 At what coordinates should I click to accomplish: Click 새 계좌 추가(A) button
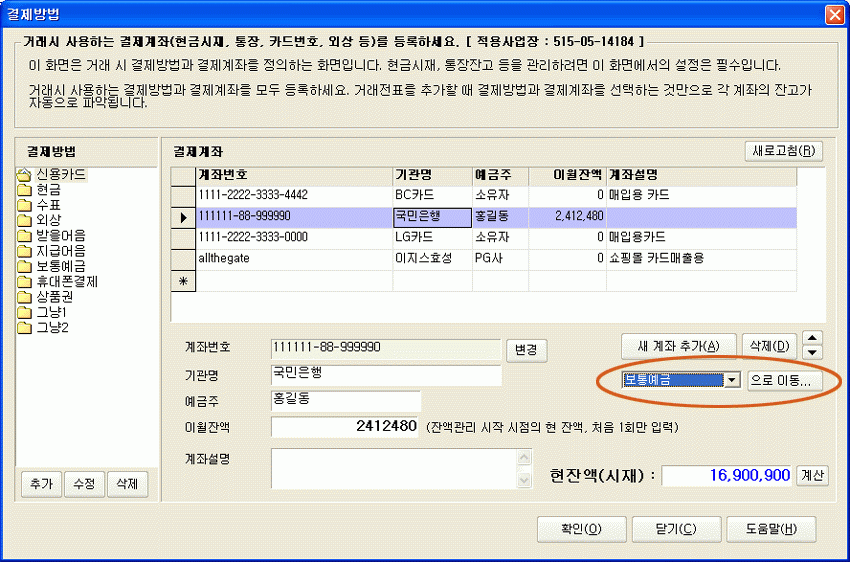tap(679, 346)
